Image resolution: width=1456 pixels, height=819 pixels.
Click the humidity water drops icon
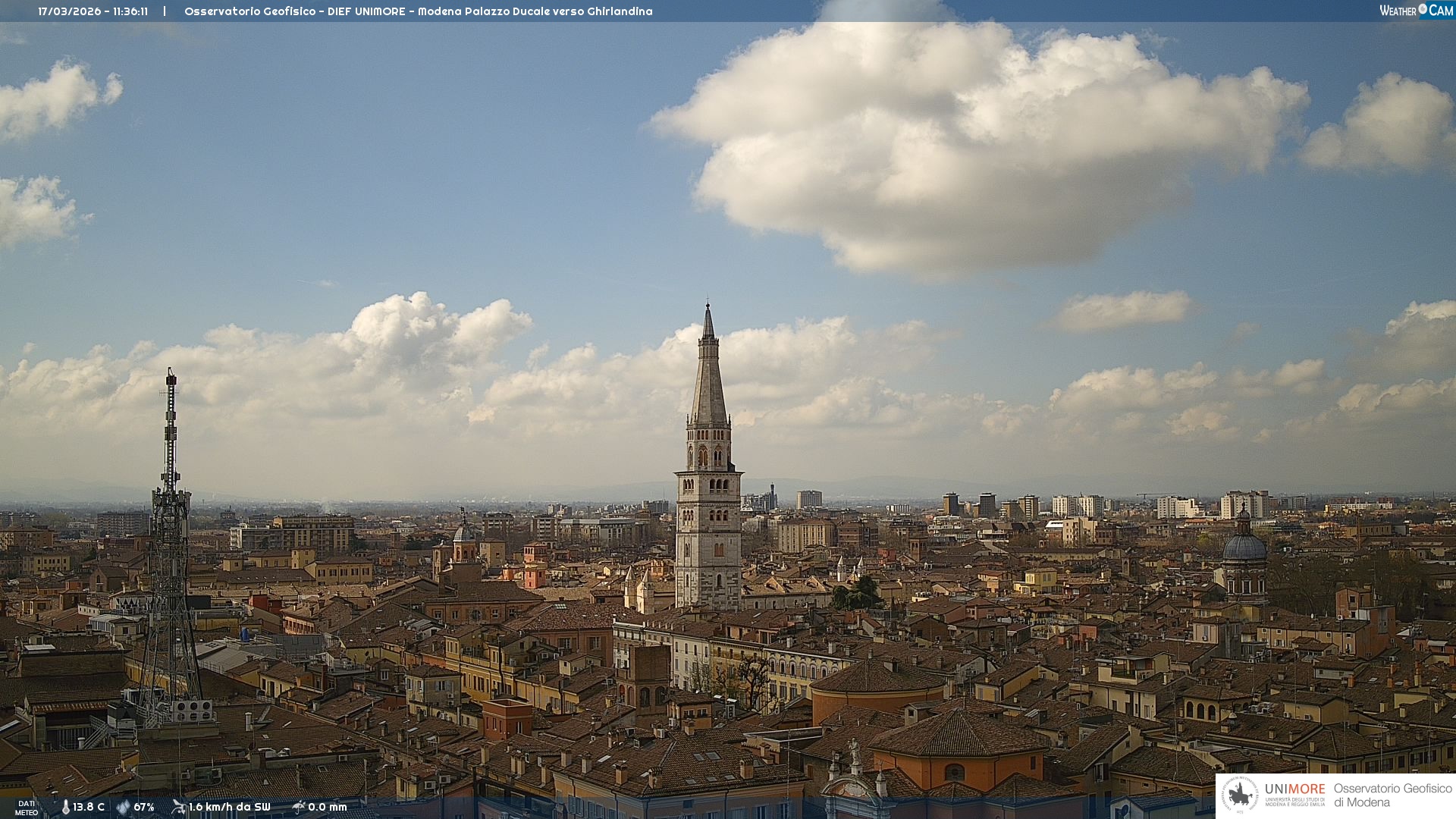click(x=123, y=807)
